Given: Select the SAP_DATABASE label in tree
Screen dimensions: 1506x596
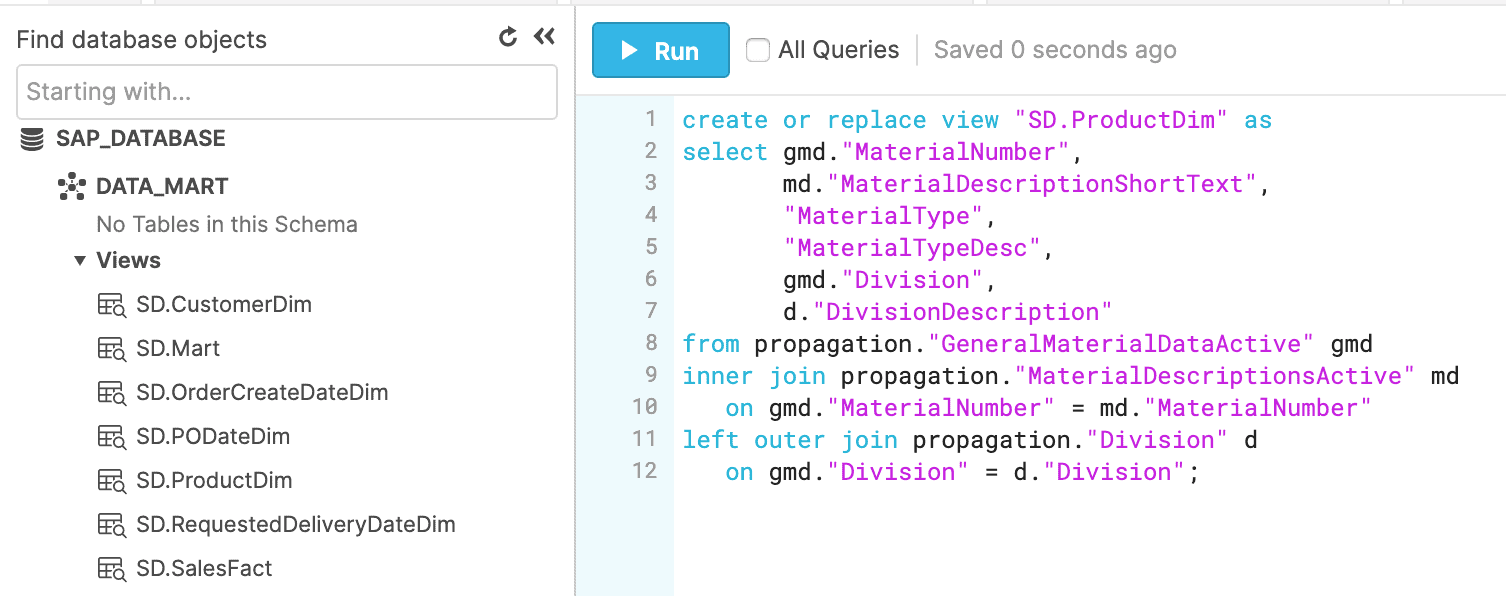Looking at the screenshot, I should [x=140, y=139].
